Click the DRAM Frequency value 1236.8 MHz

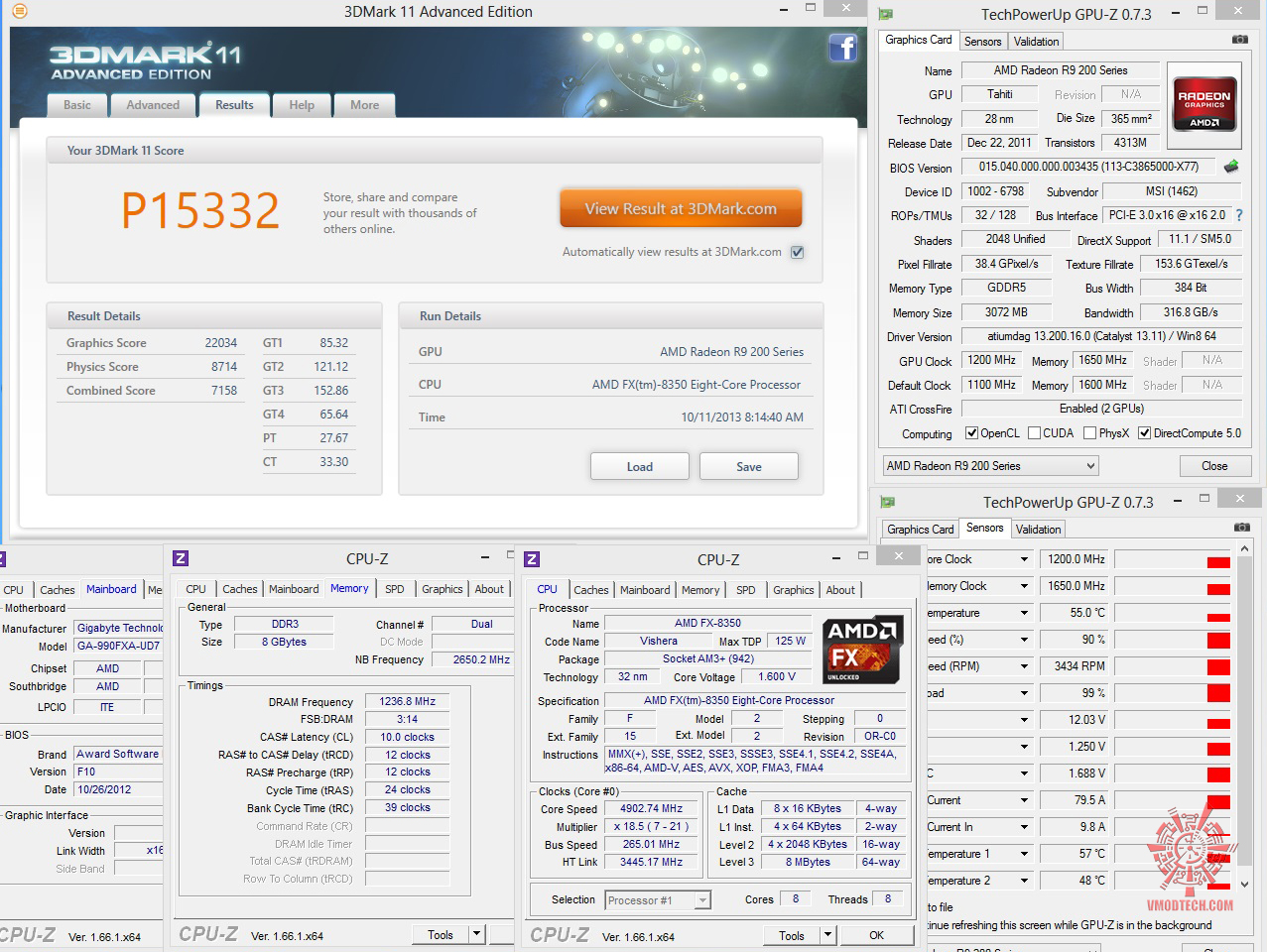(407, 701)
